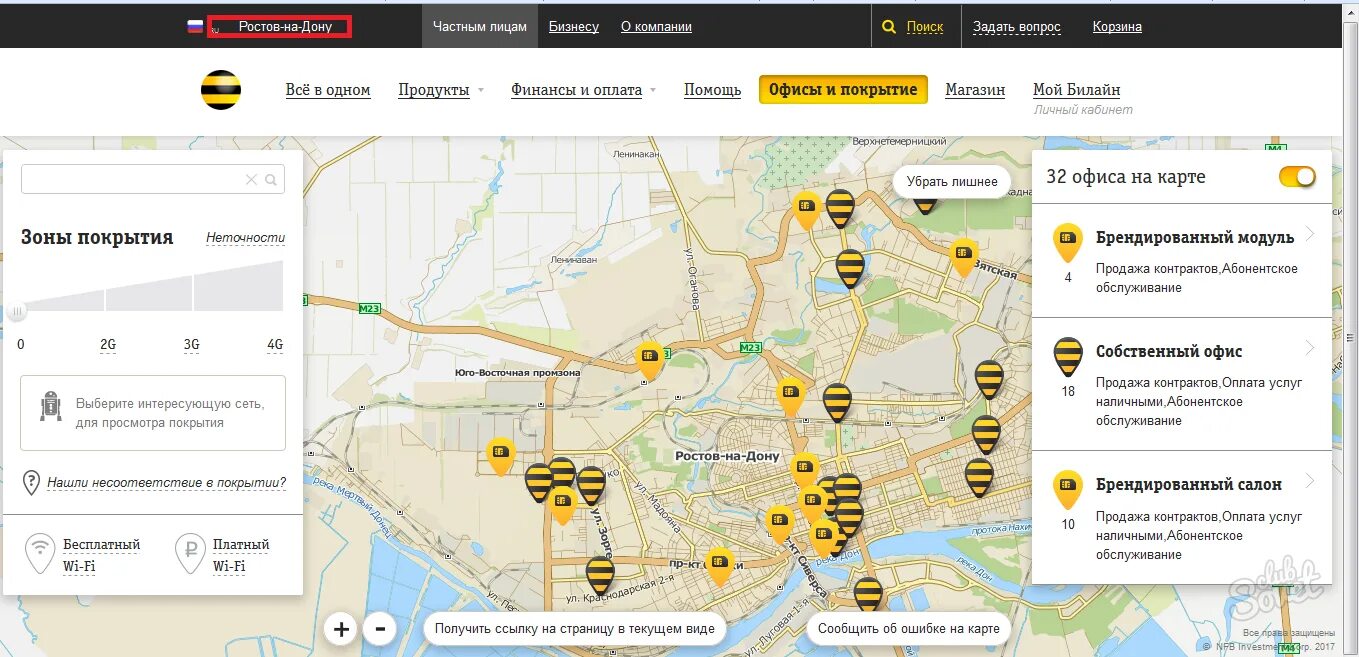The image size is (1359, 657).
Task: Click the 32 офиса на карте heading
Action: (x=1125, y=177)
